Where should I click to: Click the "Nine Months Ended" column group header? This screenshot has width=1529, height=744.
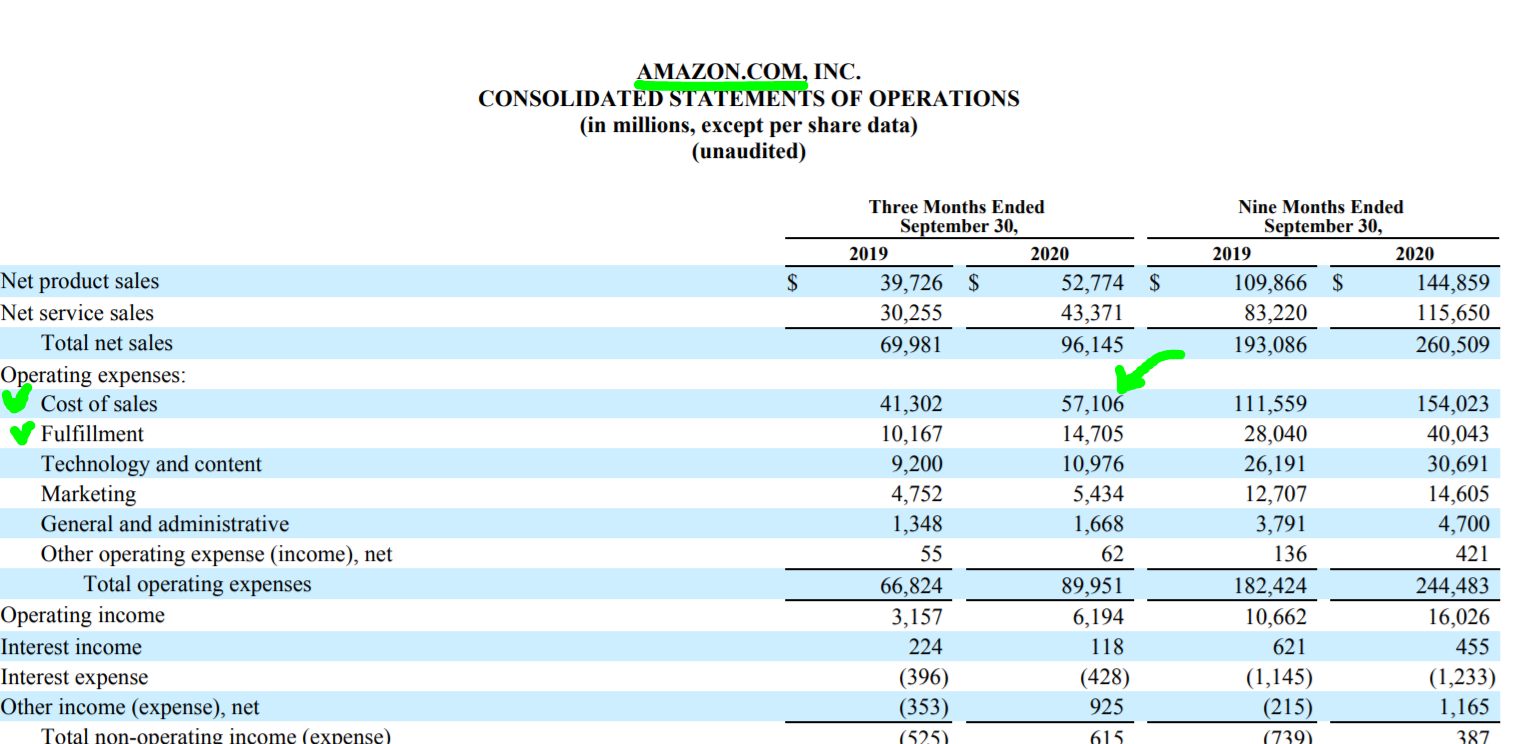(x=1321, y=207)
